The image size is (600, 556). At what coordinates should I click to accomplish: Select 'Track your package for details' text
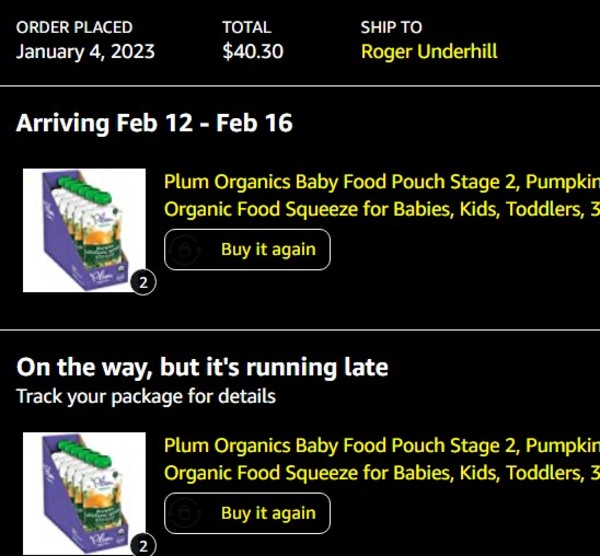146,396
